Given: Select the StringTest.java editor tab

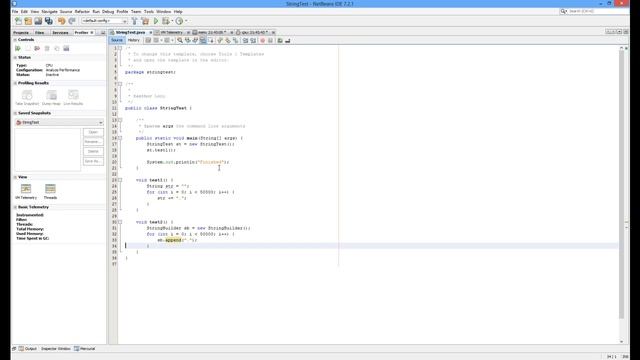Looking at the screenshot, I should [x=130, y=32].
